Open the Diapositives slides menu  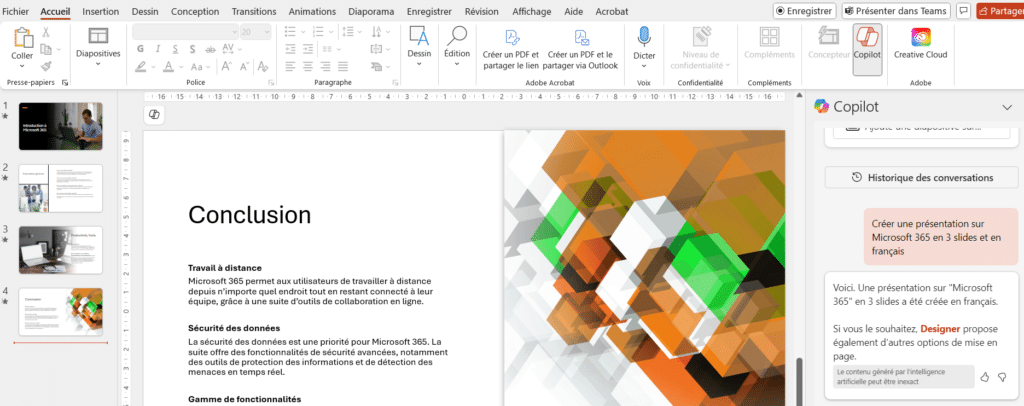click(x=98, y=46)
